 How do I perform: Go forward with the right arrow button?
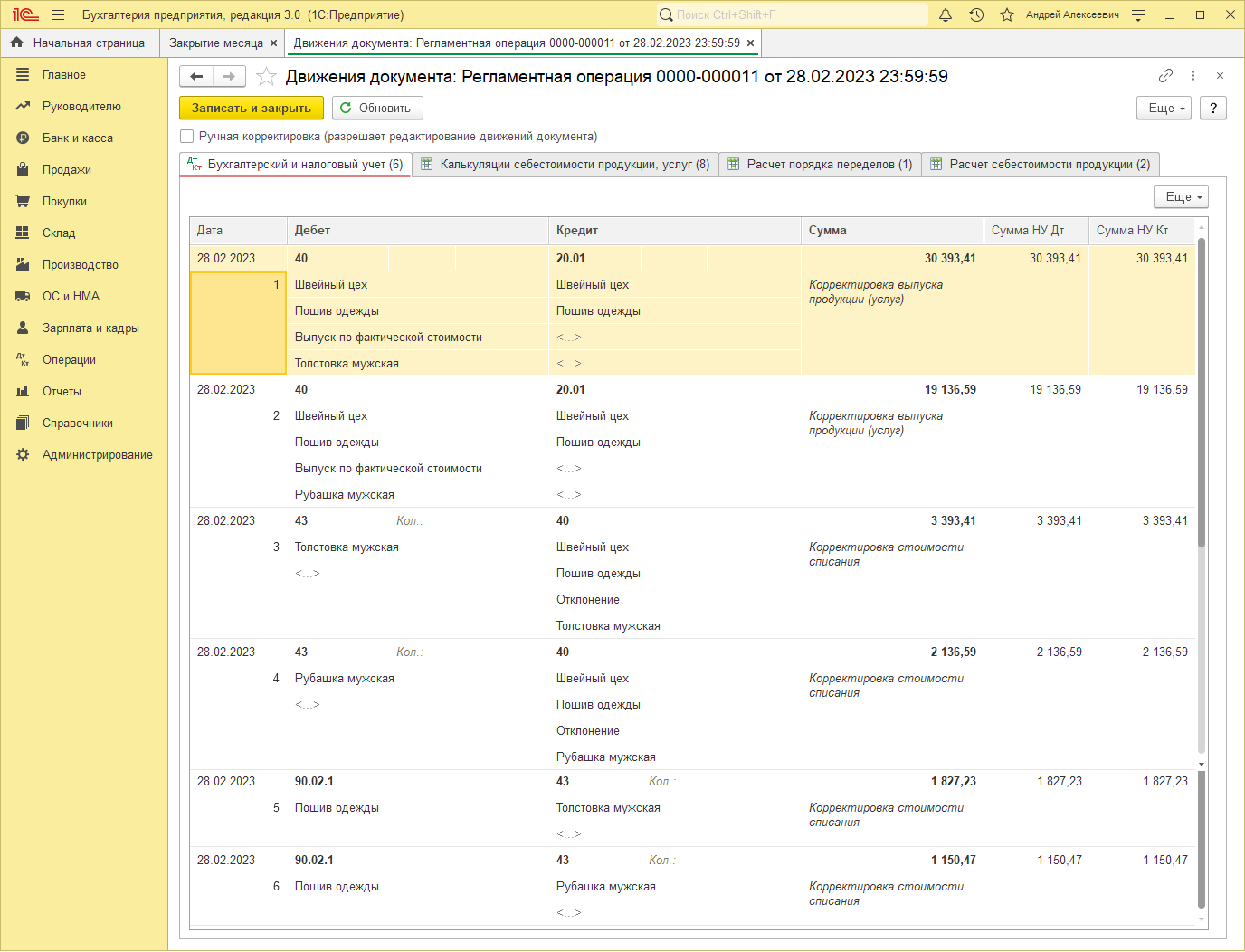click(x=229, y=77)
